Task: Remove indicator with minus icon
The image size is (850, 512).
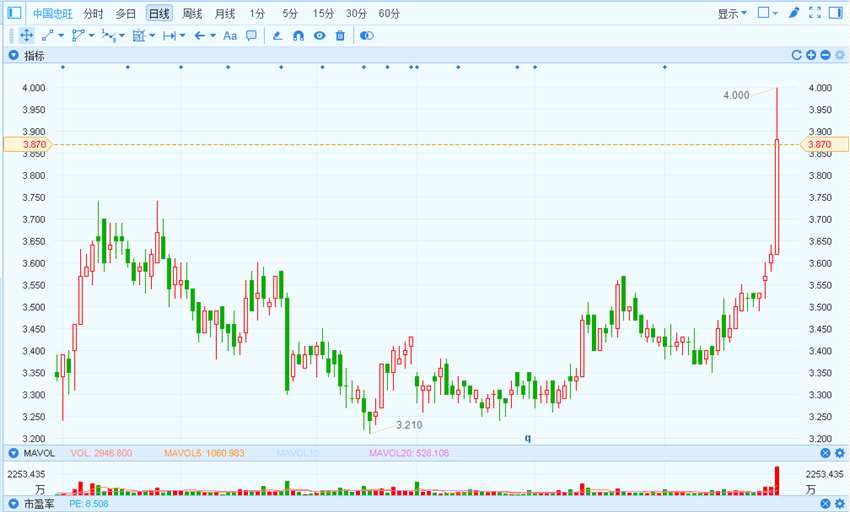Action: [825, 55]
